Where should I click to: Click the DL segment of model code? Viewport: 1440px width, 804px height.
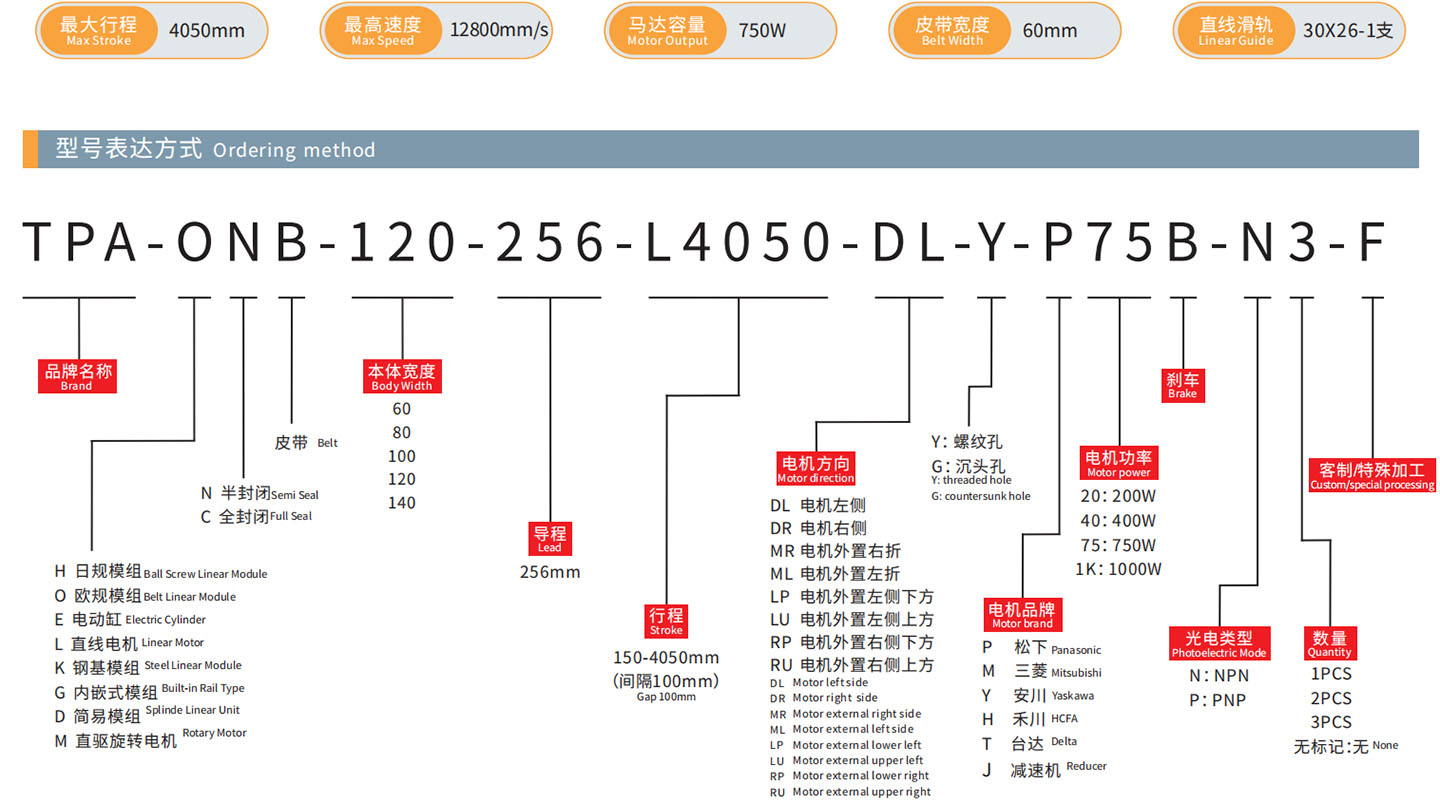[908, 243]
